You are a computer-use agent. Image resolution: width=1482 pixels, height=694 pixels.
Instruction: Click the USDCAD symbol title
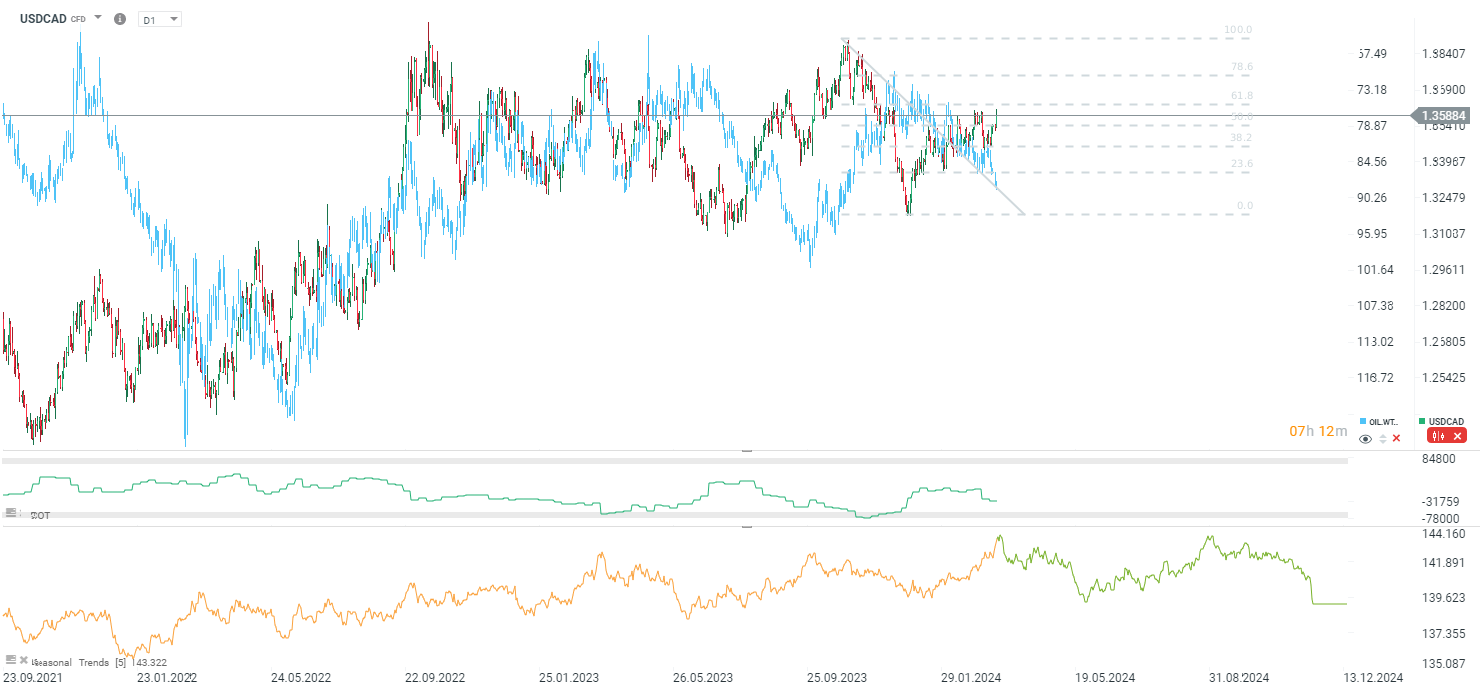pos(43,19)
